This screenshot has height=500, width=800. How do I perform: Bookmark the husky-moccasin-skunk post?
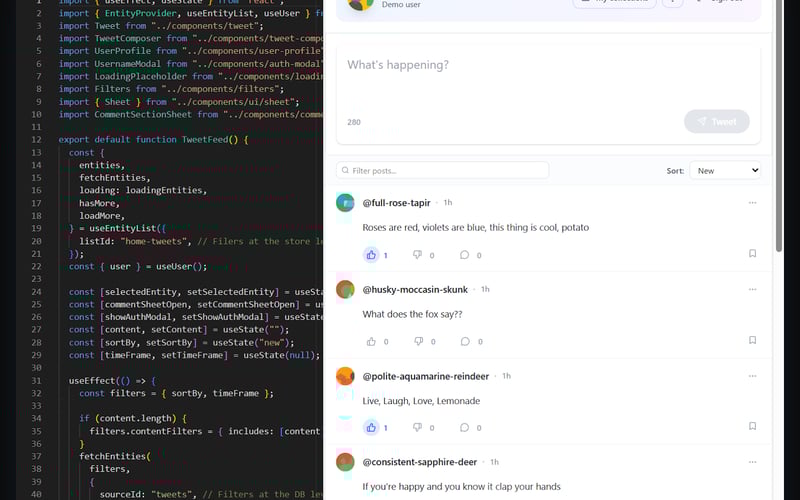coord(752,340)
